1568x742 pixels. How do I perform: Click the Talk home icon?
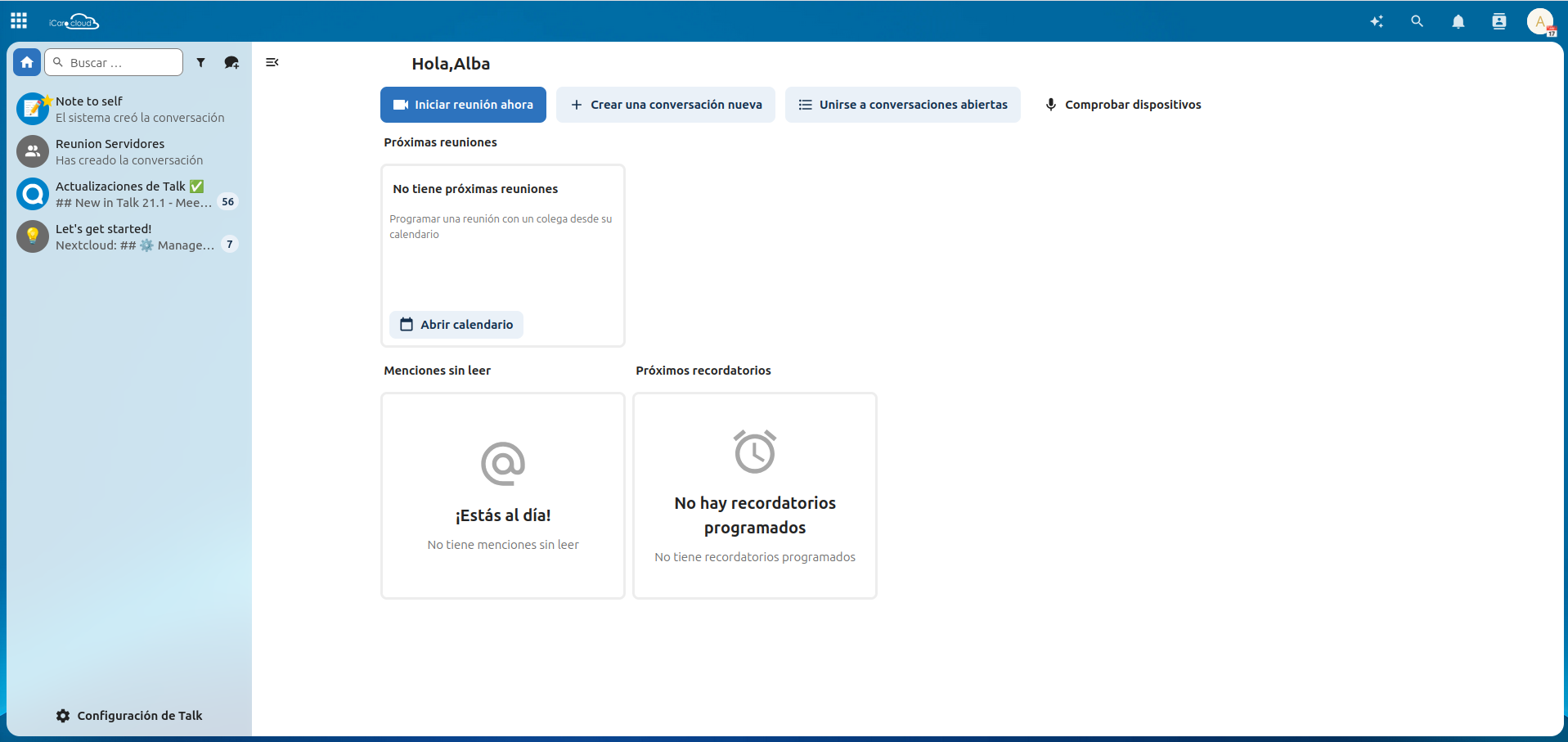[x=27, y=62]
